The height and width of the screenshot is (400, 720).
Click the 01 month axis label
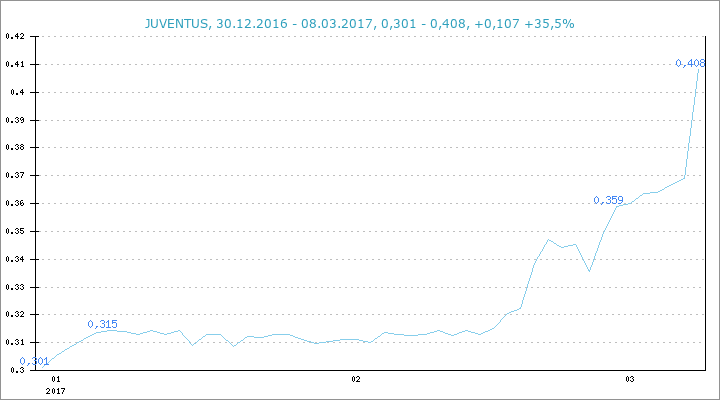(56, 379)
